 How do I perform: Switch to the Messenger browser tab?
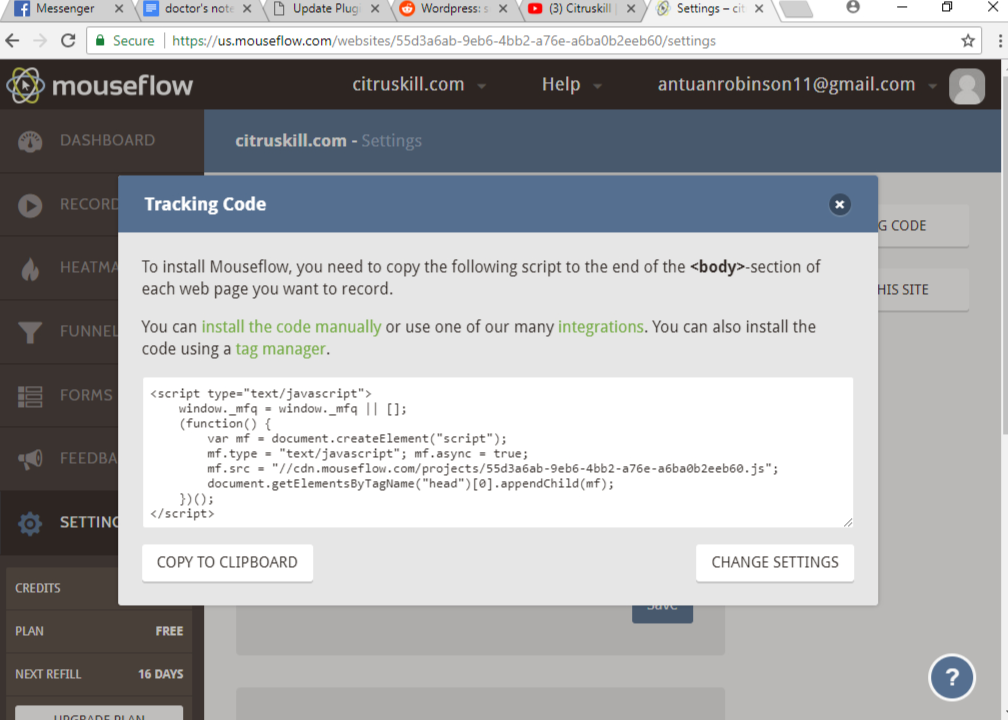(x=64, y=9)
